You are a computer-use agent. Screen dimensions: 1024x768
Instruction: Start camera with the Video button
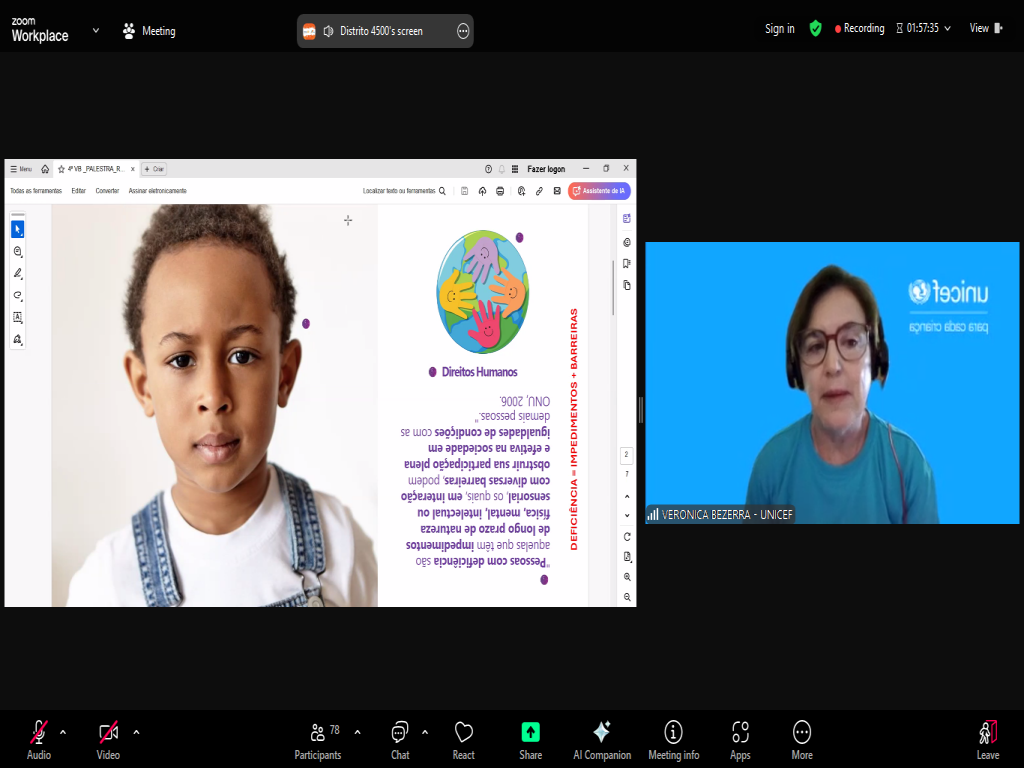pos(108,739)
